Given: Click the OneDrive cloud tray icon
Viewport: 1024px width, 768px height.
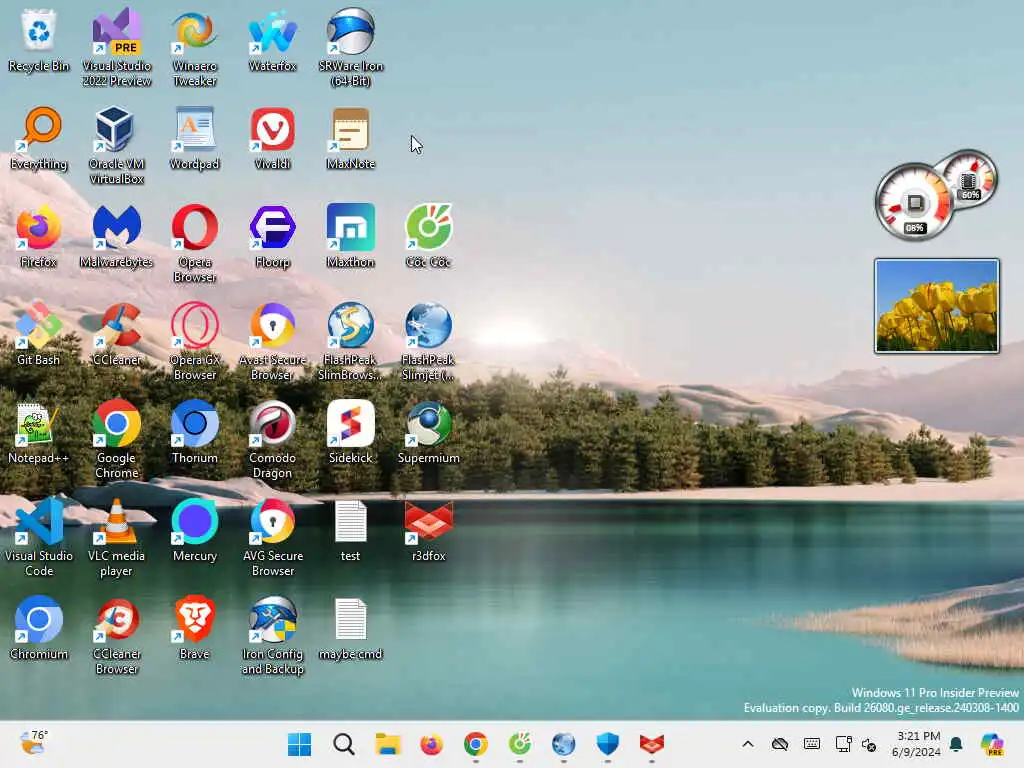Looking at the screenshot, I should [x=780, y=744].
